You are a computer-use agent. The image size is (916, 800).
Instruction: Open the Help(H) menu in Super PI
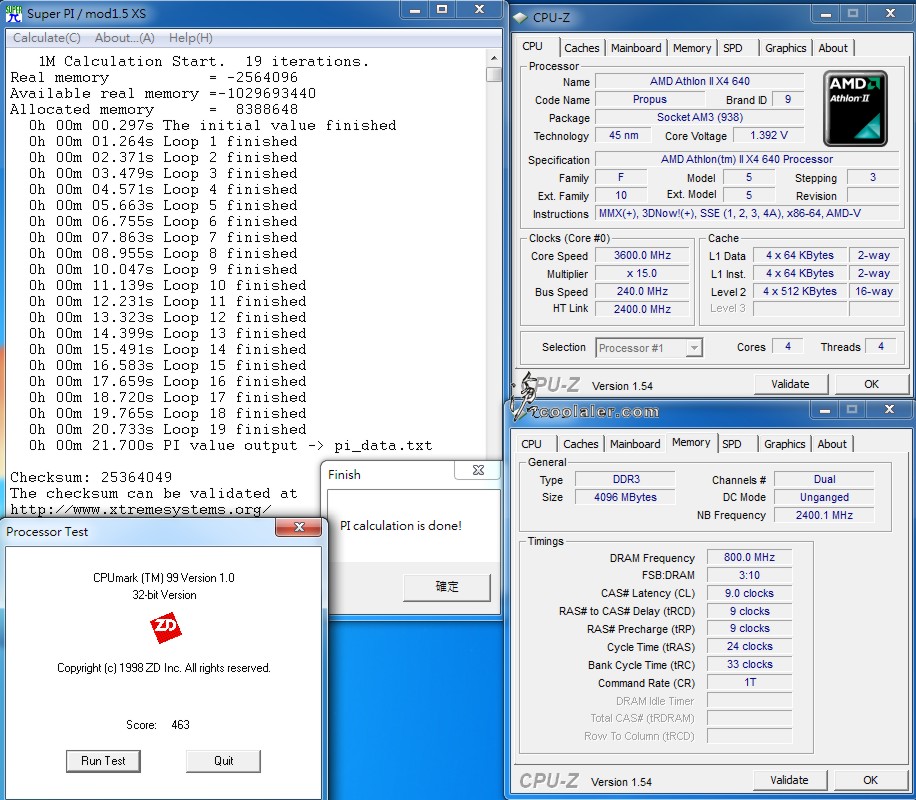(x=190, y=38)
